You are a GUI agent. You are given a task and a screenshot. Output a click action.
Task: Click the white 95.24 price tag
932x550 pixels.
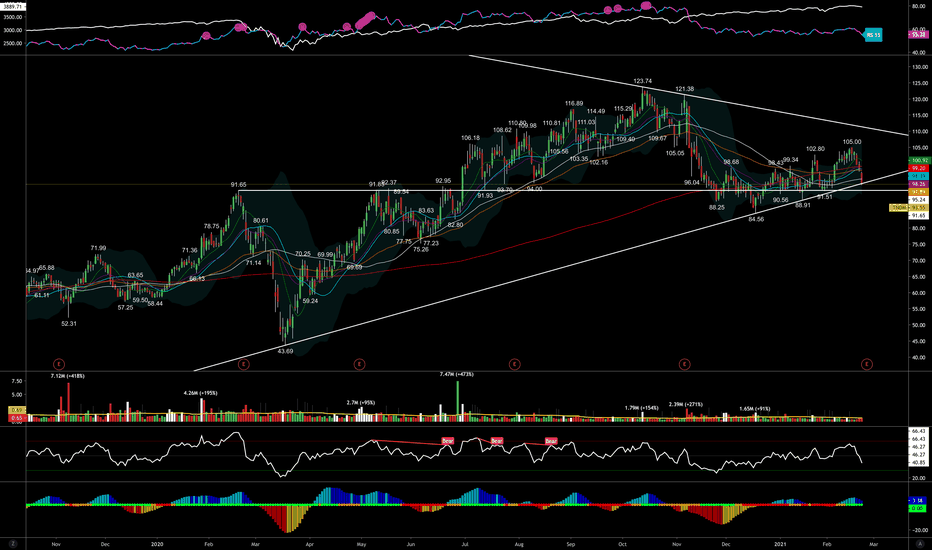coord(920,200)
